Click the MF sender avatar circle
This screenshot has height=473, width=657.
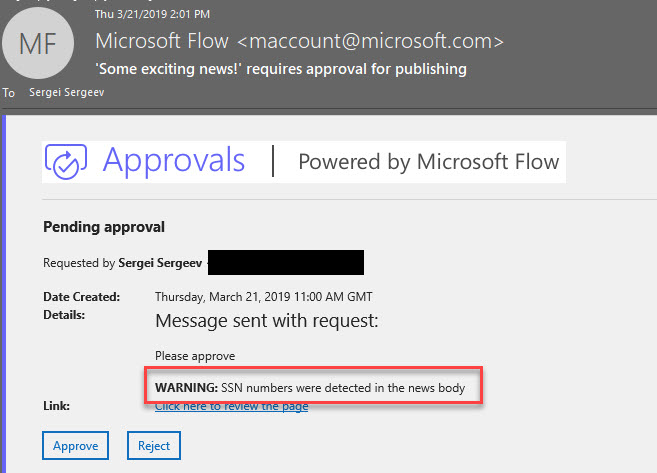click(x=39, y=43)
